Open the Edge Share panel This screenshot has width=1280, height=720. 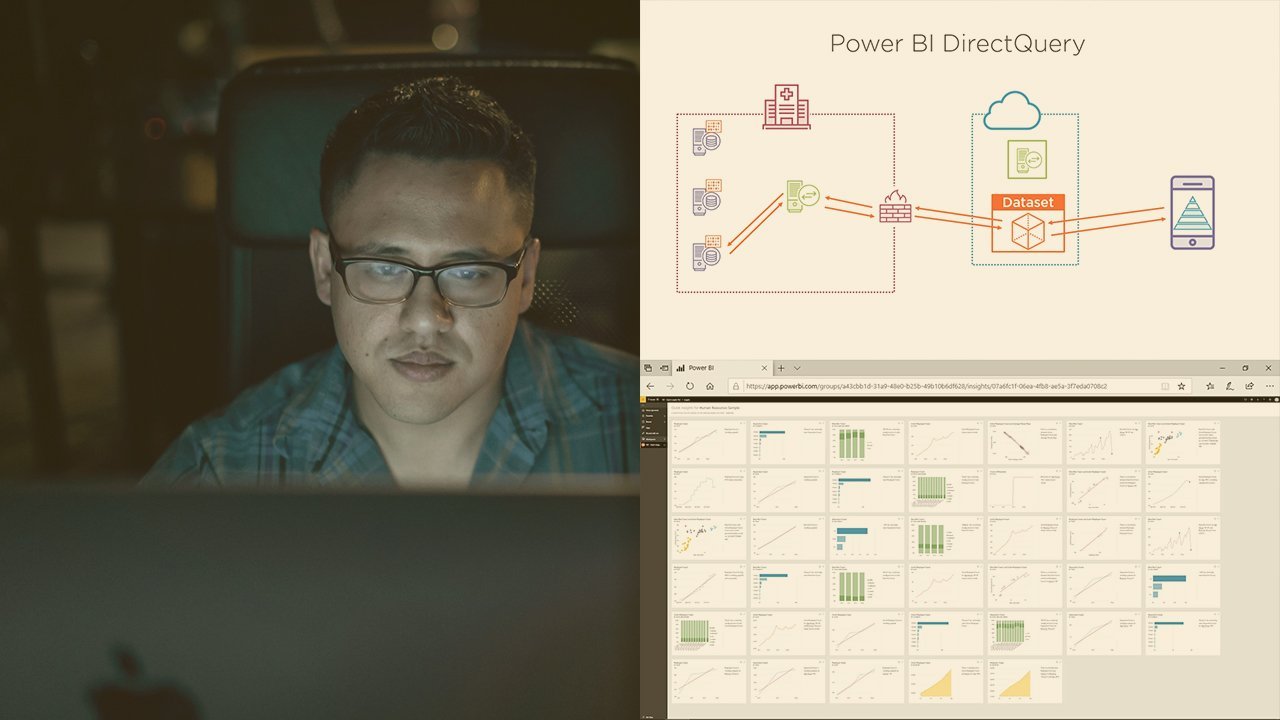1248,386
